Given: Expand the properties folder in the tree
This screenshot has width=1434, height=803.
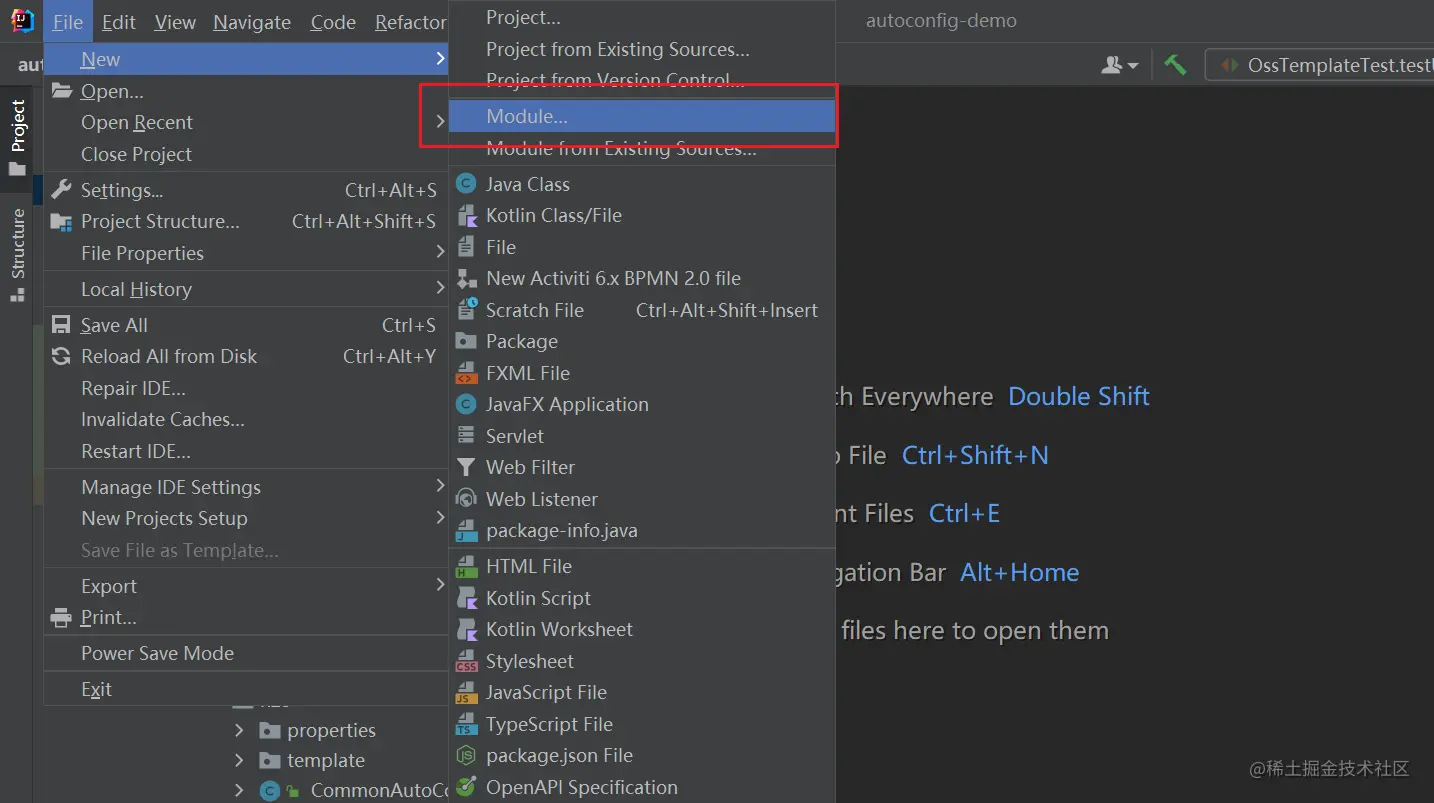Looking at the screenshot, I should click(x=238, y=730).
